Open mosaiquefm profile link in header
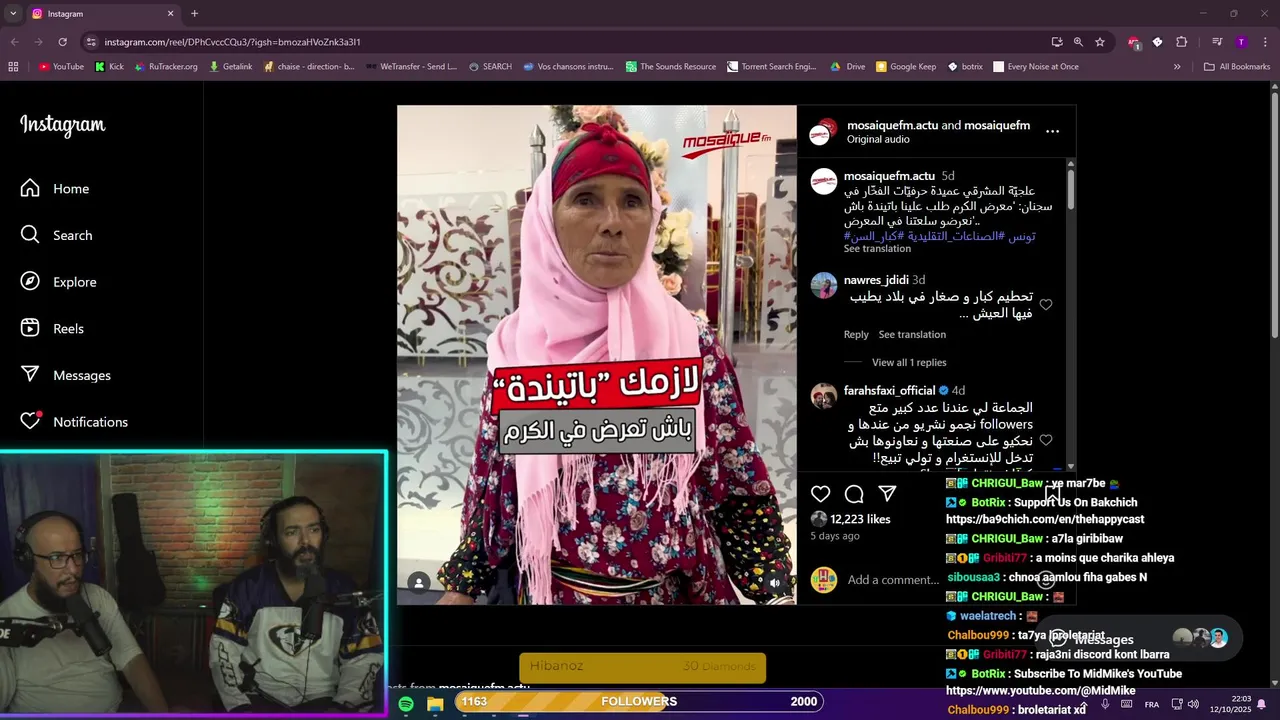The width and height of the screenshot is (1280, 720). (997, 125)
